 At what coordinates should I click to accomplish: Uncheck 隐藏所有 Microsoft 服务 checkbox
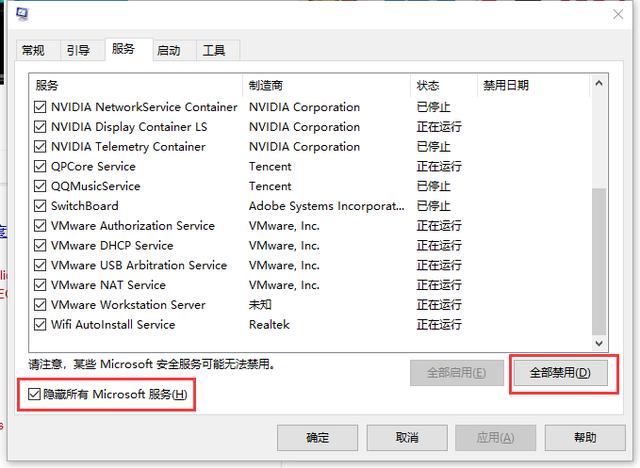click(34, 394)
